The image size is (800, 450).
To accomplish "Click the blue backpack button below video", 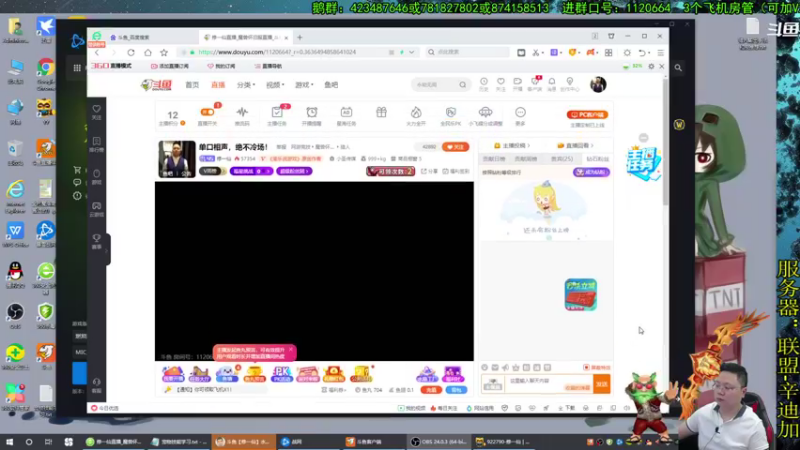I will [x=456, y=390].
